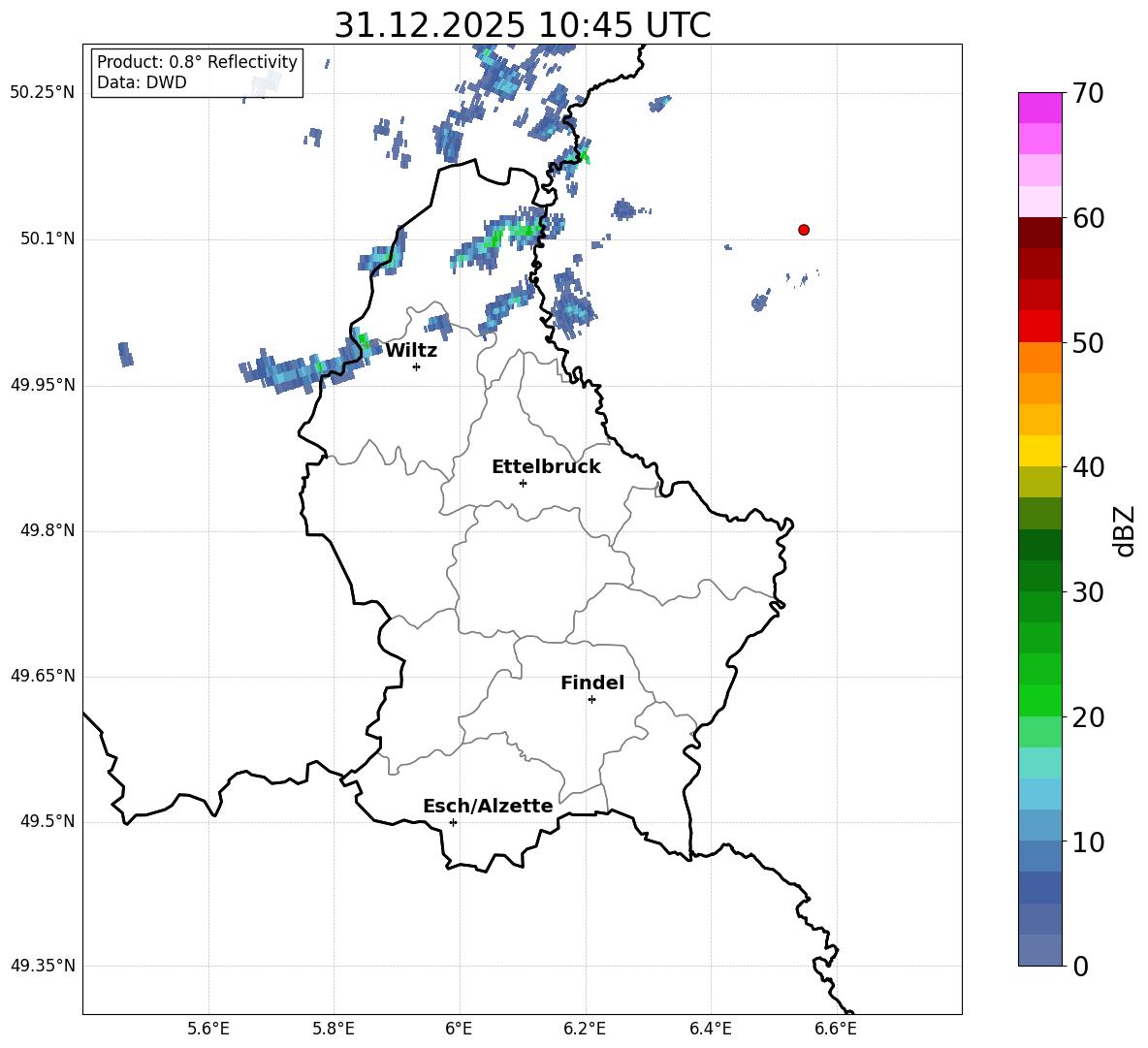The height and width of the screenshot is (1048, 1148).
Task: Click the 50.25°N latitude label
Action: (43, 93)
